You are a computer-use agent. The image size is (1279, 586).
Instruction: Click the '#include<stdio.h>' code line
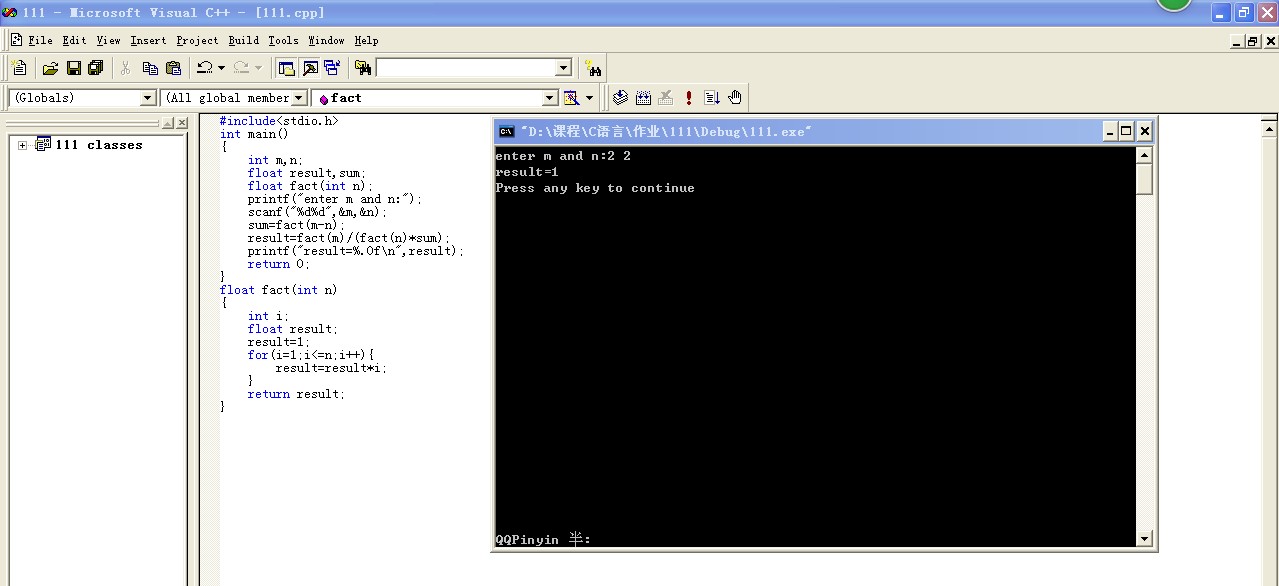279,121
